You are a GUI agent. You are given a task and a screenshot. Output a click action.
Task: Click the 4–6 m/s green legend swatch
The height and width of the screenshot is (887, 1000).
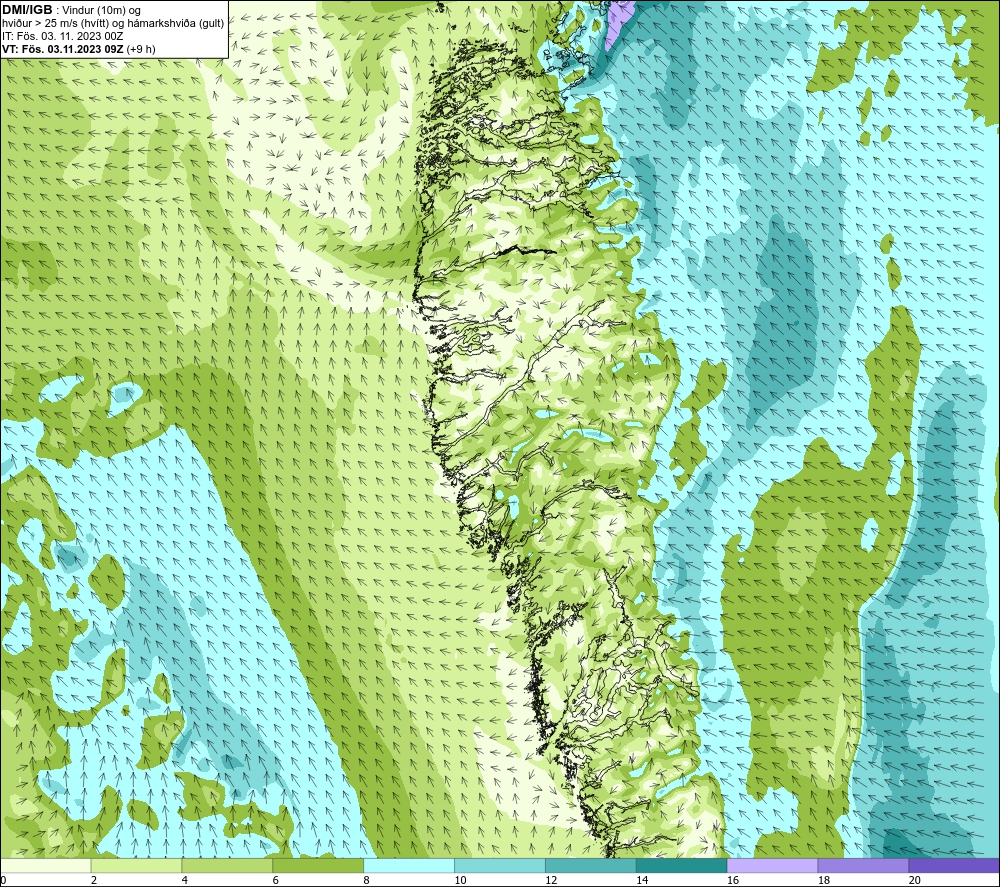tap(227, 865)
